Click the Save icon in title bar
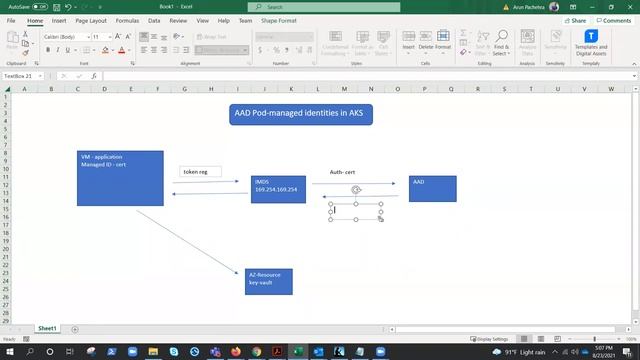 [57, 7]
